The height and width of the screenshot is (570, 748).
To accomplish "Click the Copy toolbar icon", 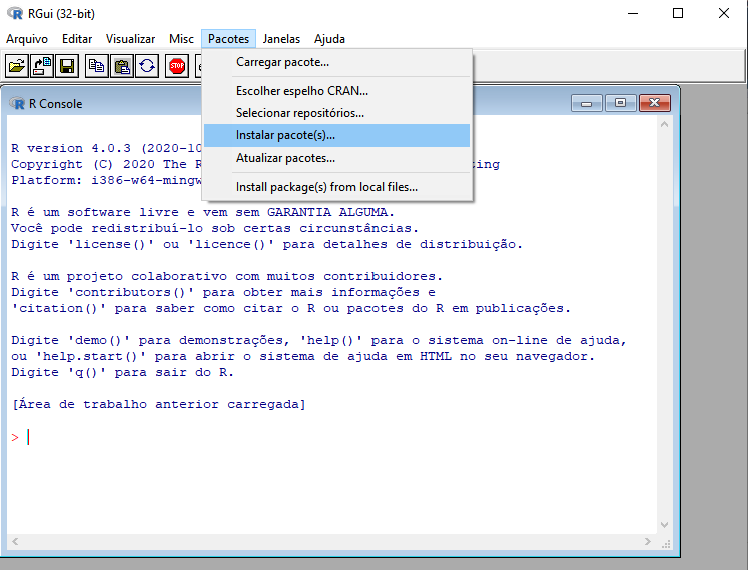I will [x=97, y=66].
